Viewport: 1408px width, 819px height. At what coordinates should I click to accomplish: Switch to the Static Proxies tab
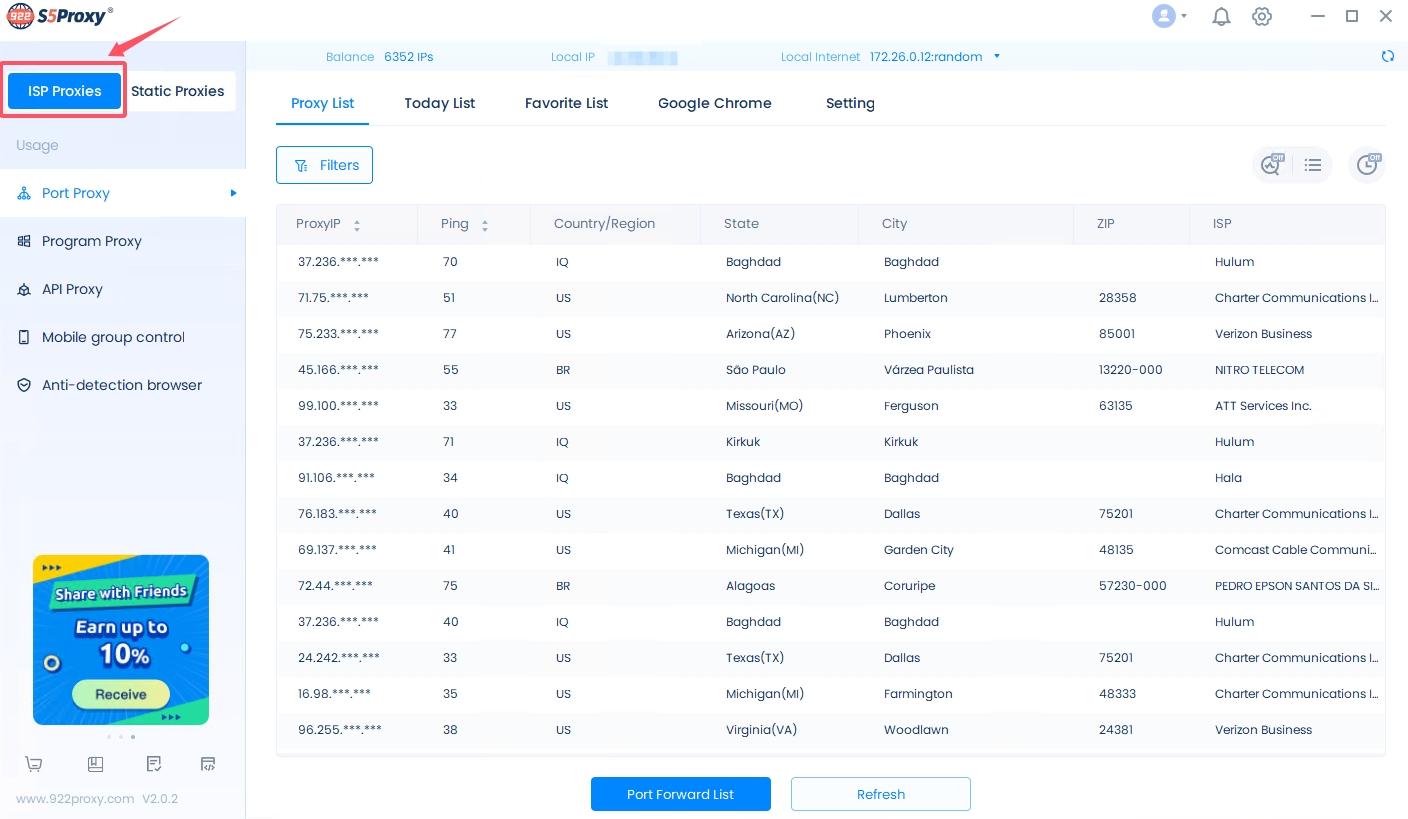click(177, 90)
